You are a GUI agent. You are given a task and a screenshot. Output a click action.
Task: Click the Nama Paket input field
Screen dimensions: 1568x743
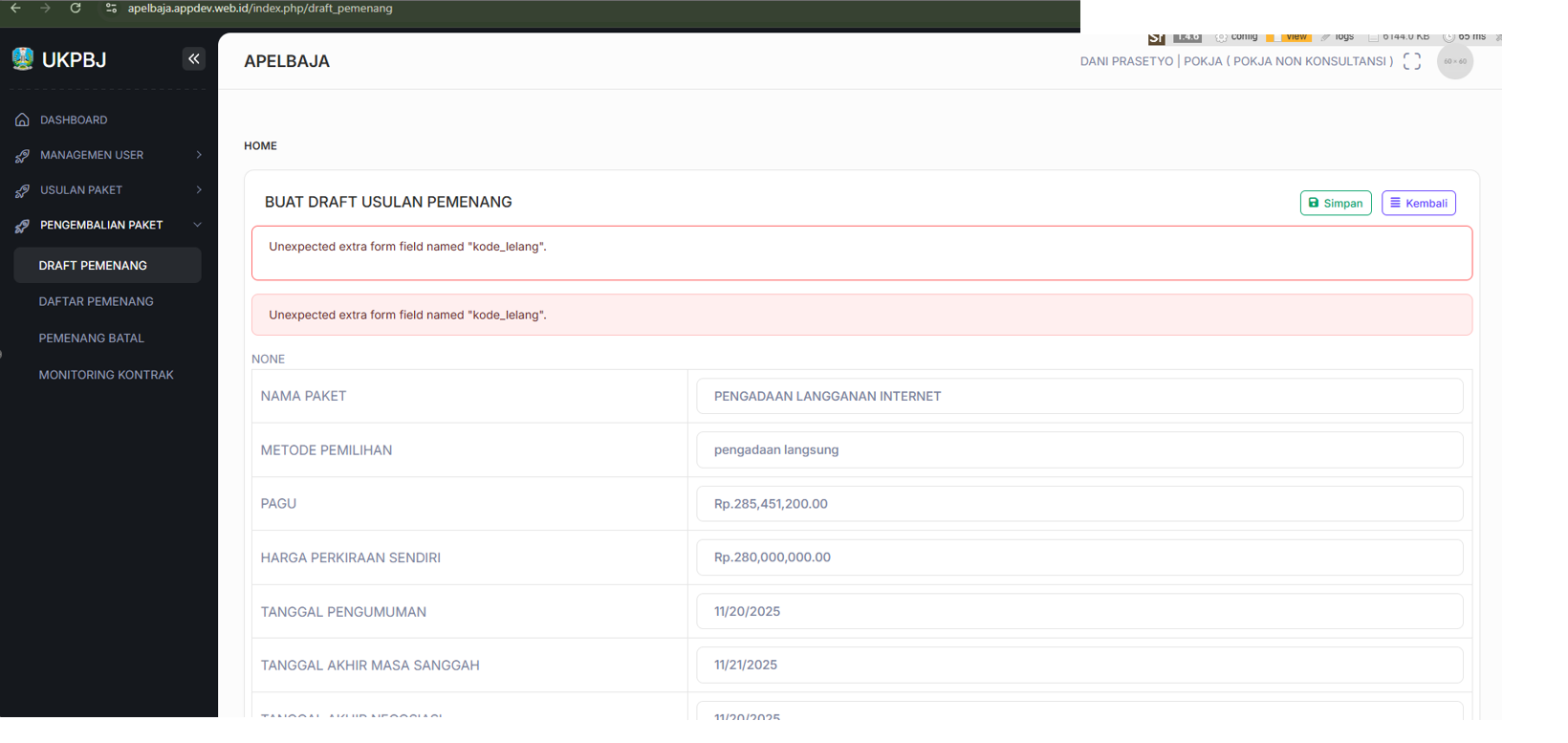pos(1078,396)
